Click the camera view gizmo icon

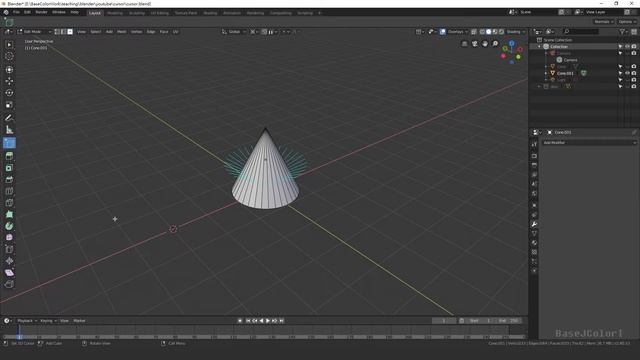pos(474,44)
